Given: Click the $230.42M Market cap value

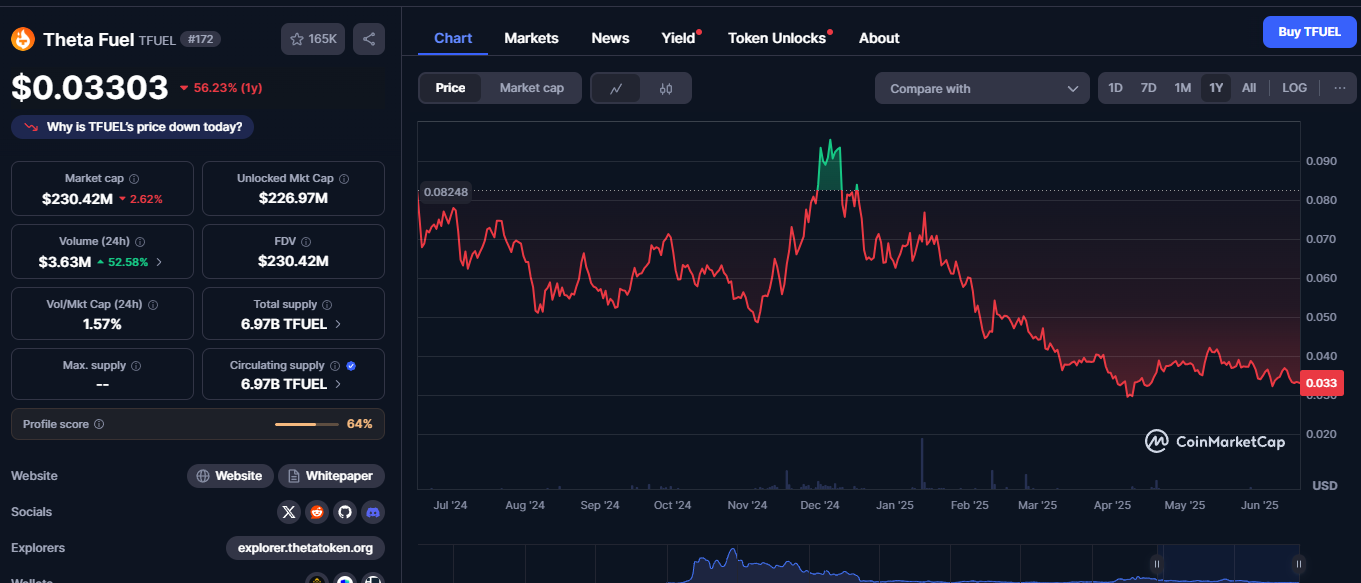Looking at the screenshot, I should tap(77, 199).
